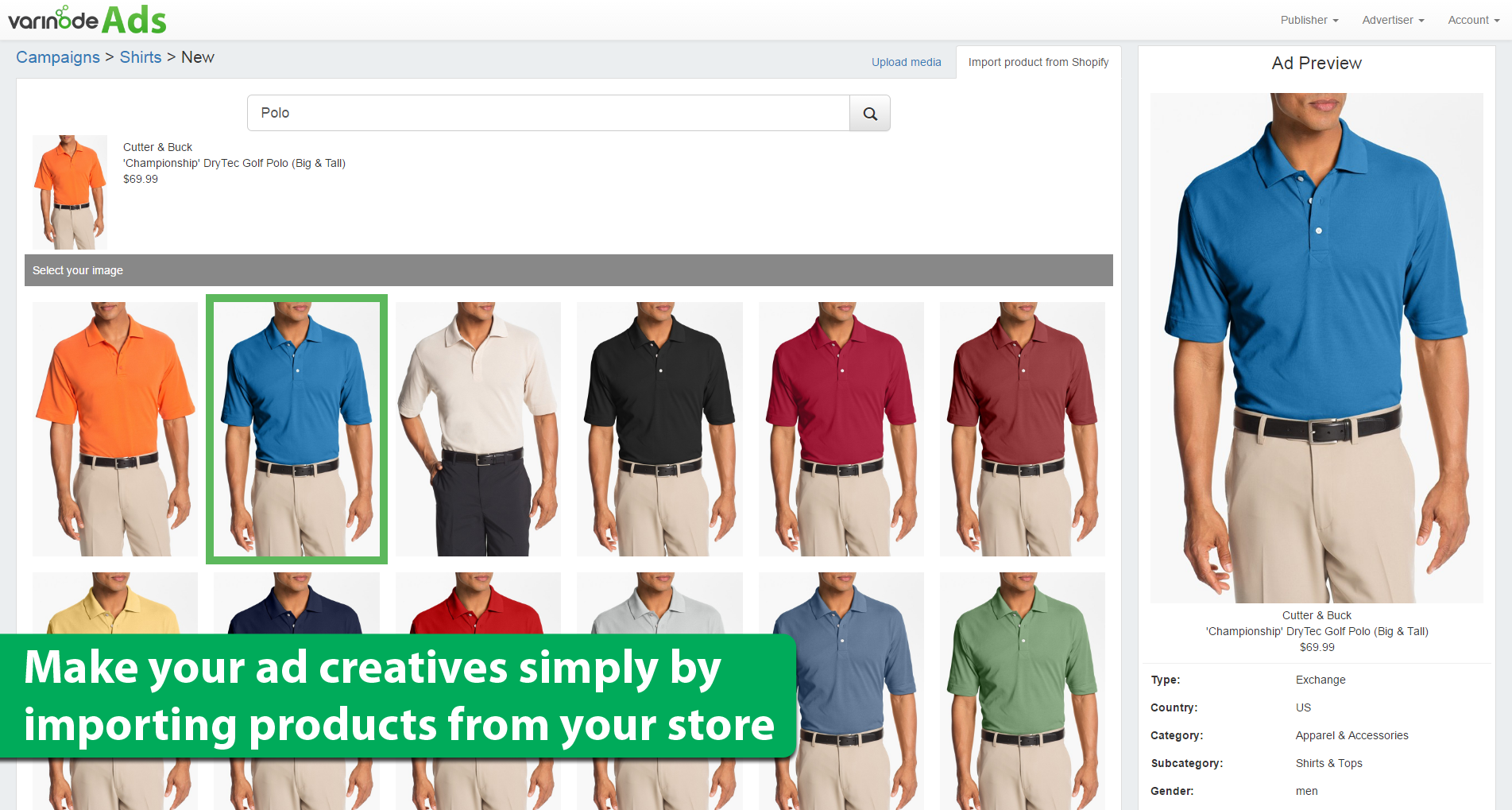1512x810 pixels.
Task: Select the orange polo product thumbnail result
Action: [70, 192]
